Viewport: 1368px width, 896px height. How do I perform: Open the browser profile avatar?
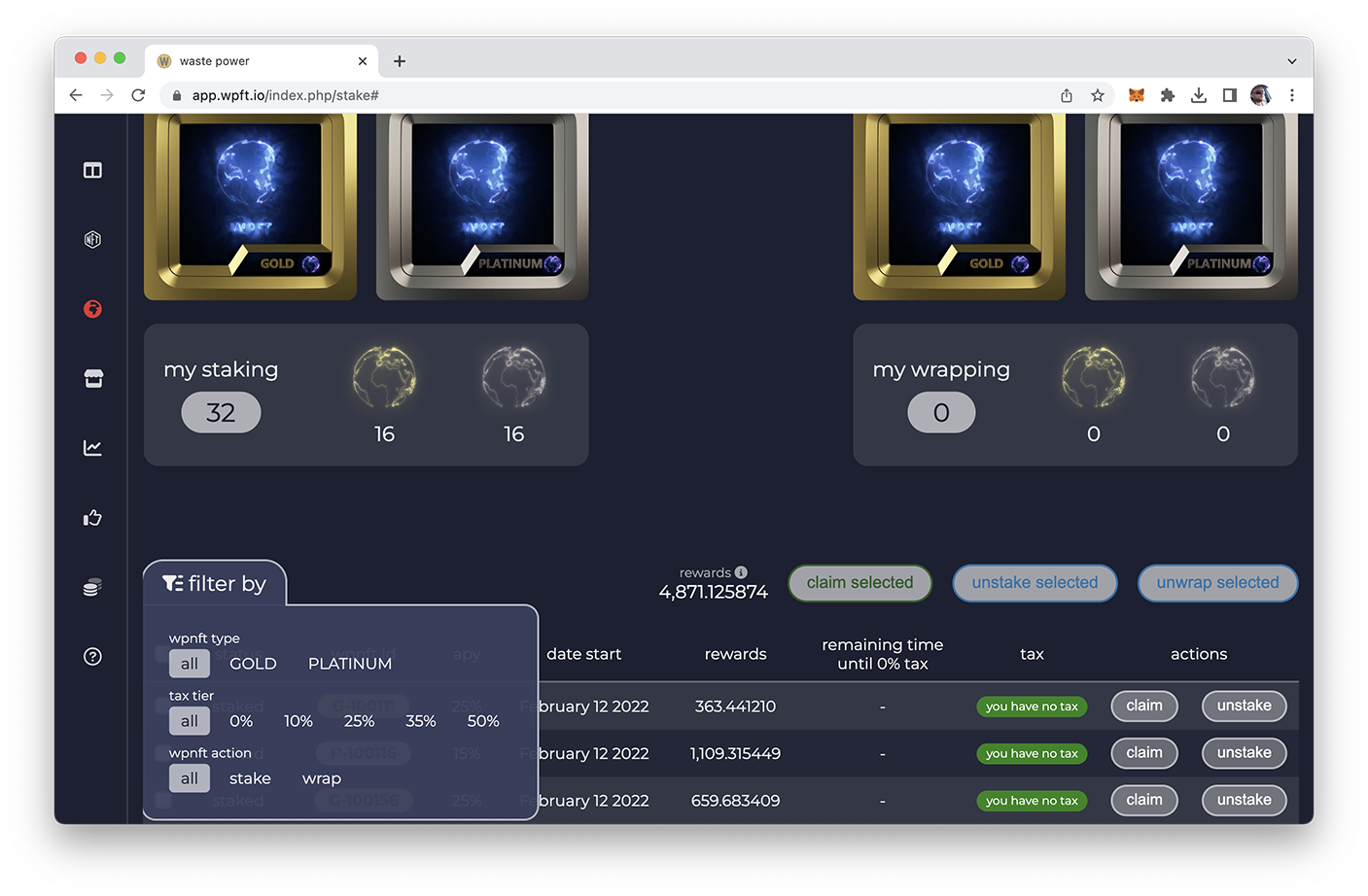[x=1261, y=95]
